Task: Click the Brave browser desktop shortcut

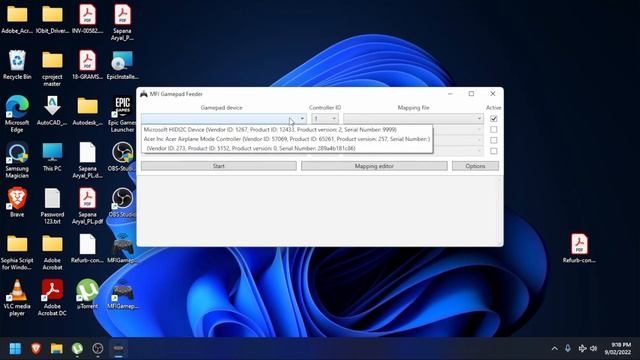Action: (17, 202)
